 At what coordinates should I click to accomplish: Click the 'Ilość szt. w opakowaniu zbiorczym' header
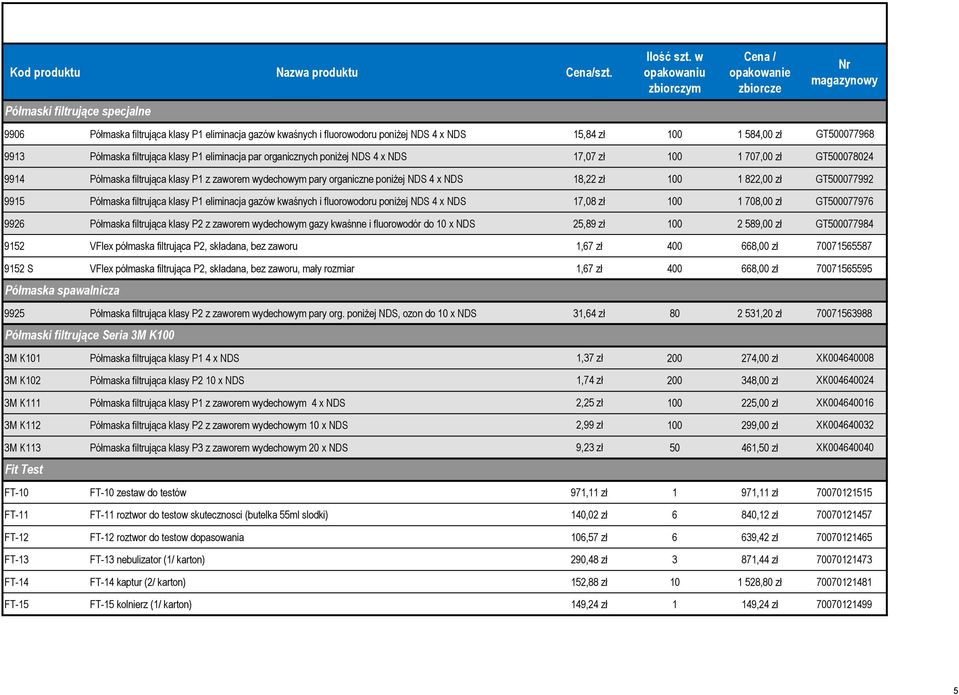pyautogui.click(x=675, y=72)
